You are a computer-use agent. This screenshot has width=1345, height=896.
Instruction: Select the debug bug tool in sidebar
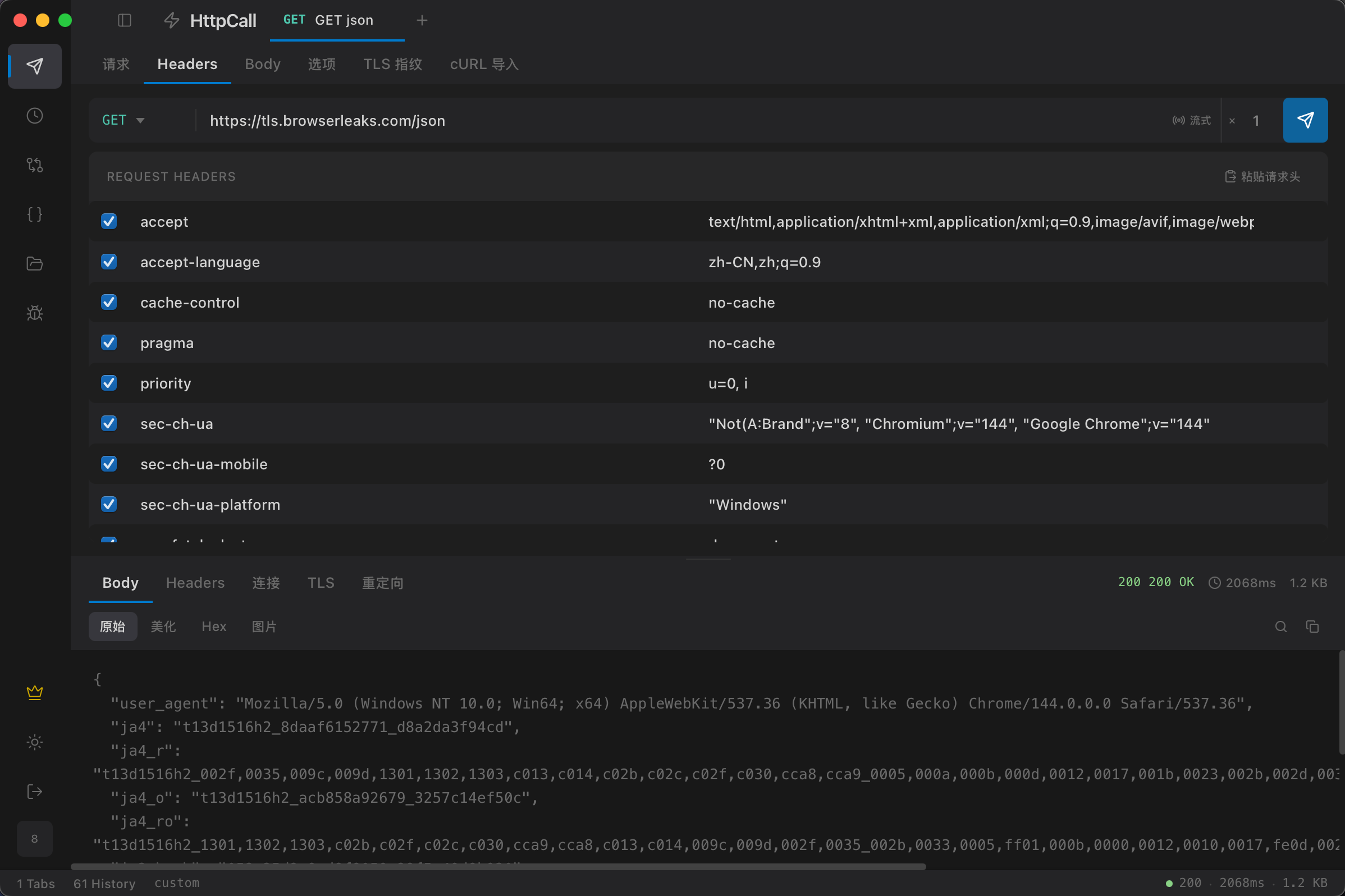[34, 313]
